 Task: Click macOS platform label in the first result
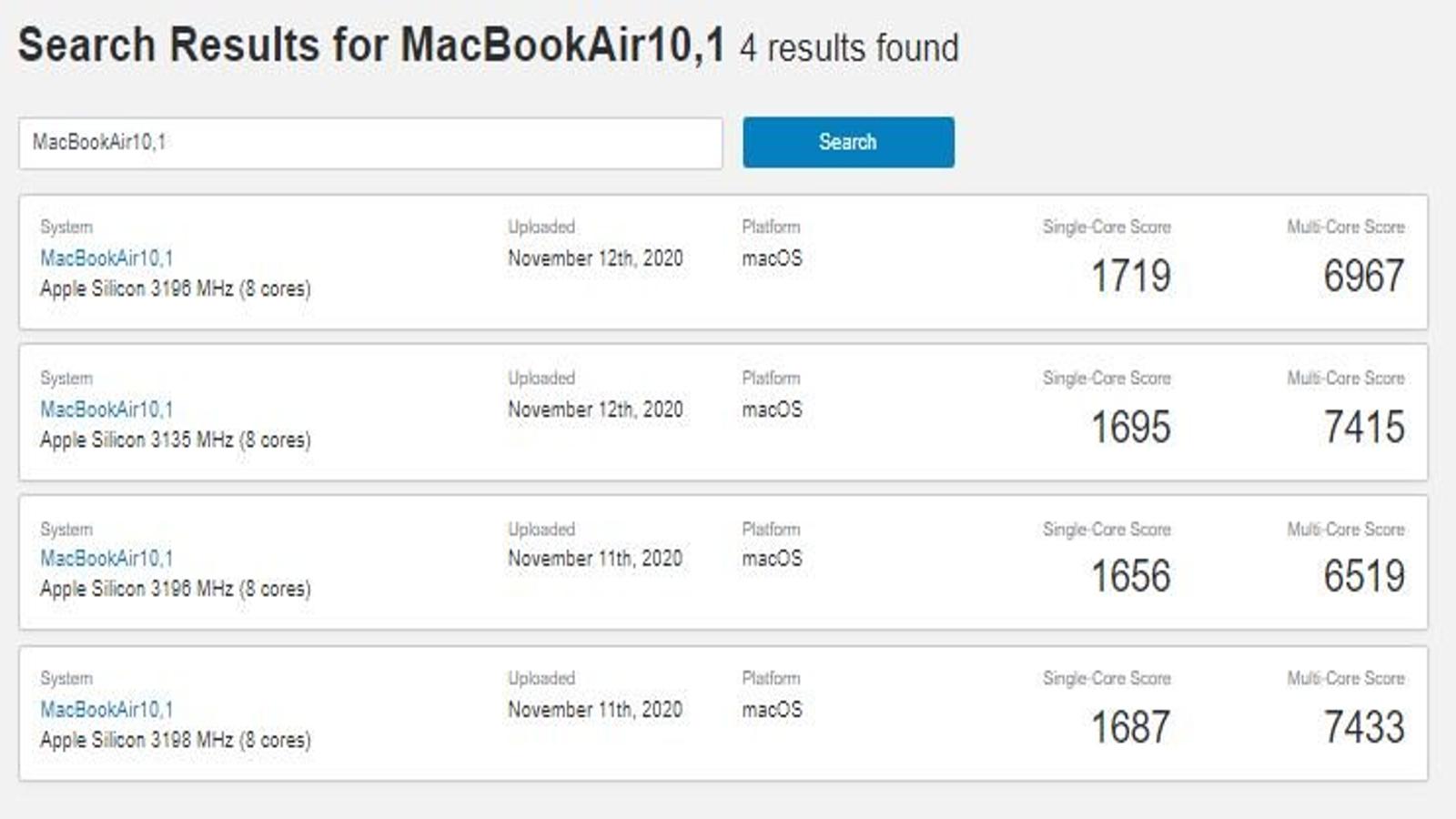tap(772, 258)
